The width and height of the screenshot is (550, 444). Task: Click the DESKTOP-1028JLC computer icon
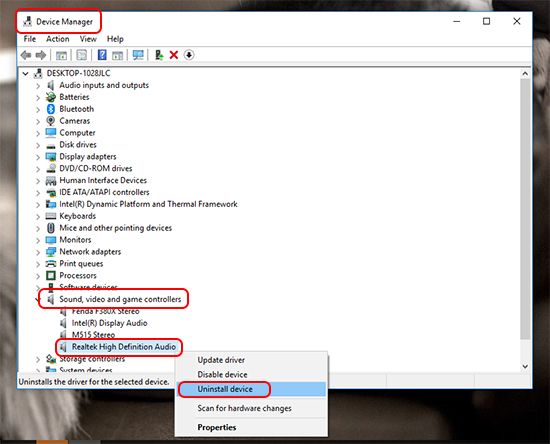[x=38, y=73]
